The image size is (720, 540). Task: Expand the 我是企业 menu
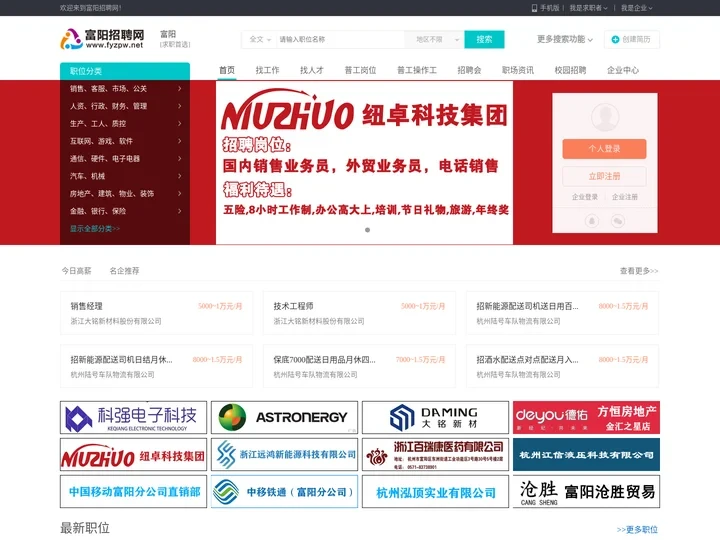click(636, 8)
